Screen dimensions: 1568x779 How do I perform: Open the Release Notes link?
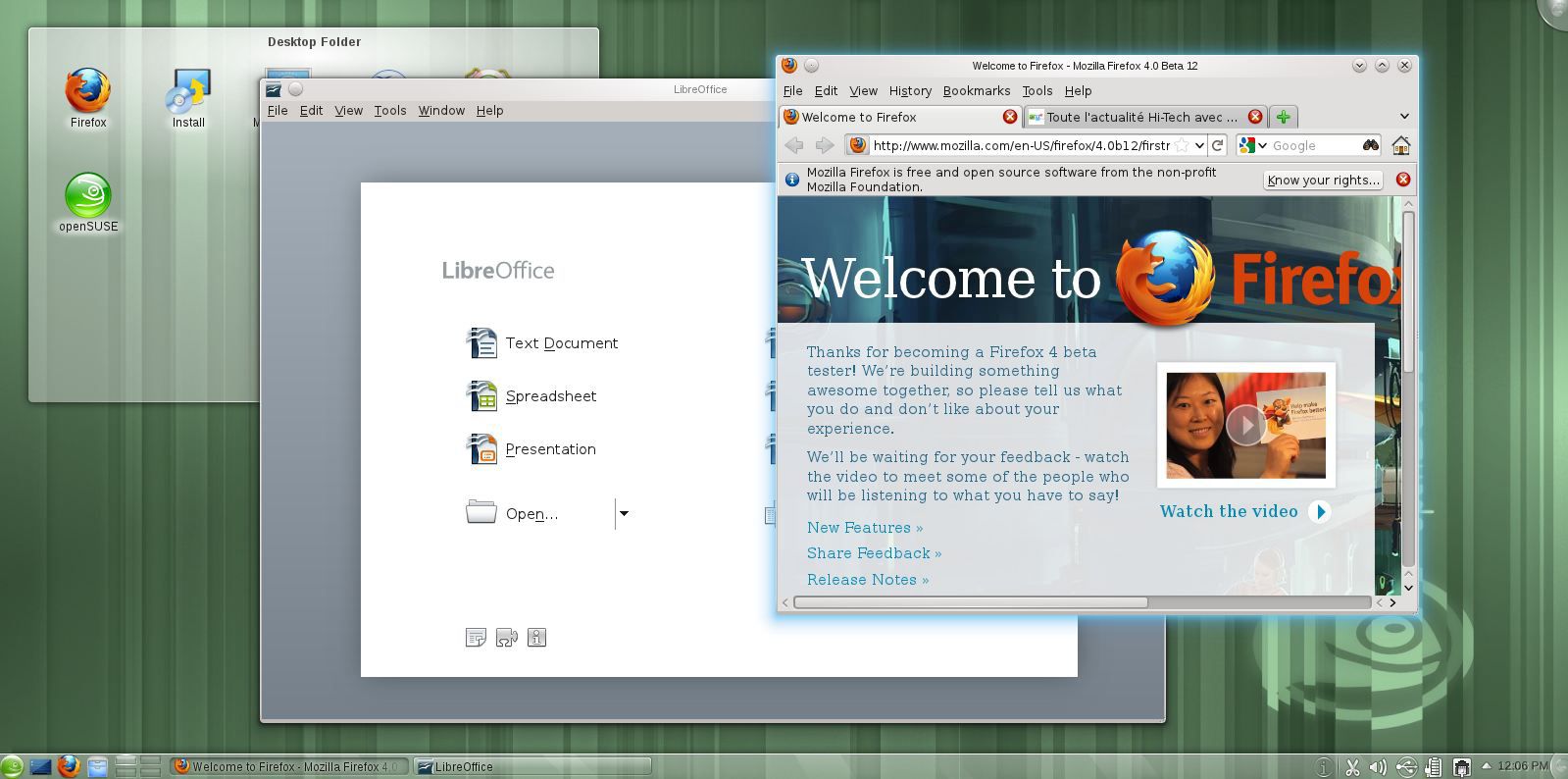pyautogui.click(x=868, y=580)
